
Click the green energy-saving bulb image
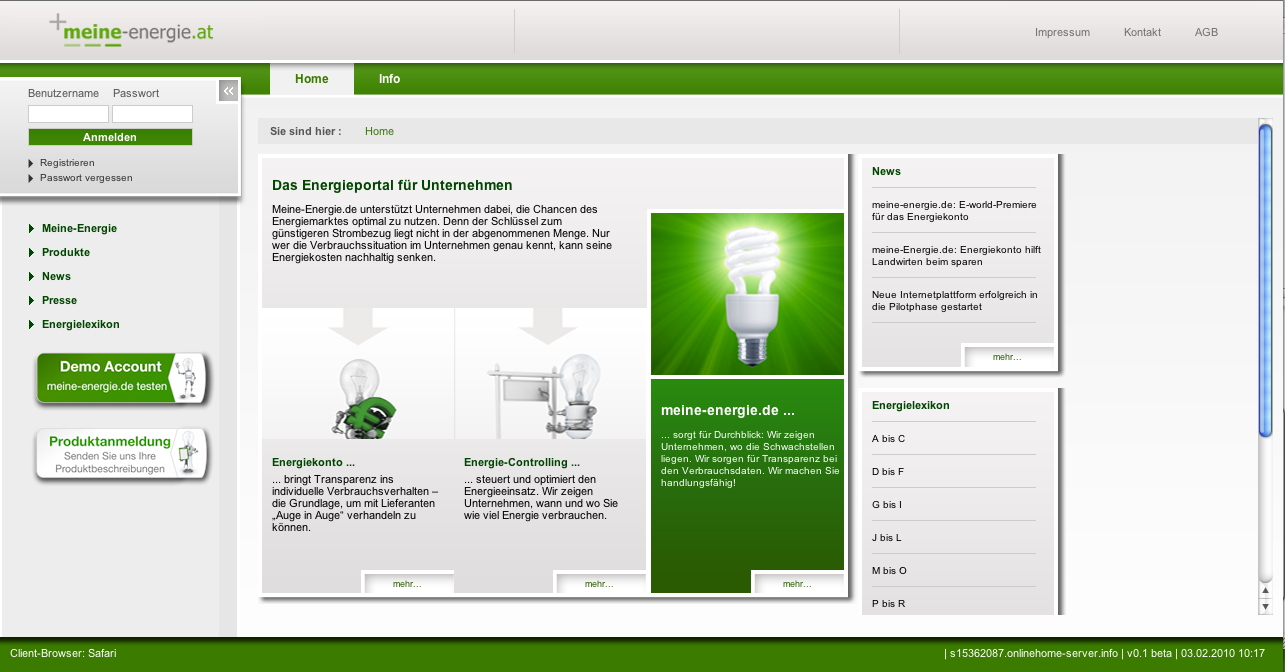747,294
